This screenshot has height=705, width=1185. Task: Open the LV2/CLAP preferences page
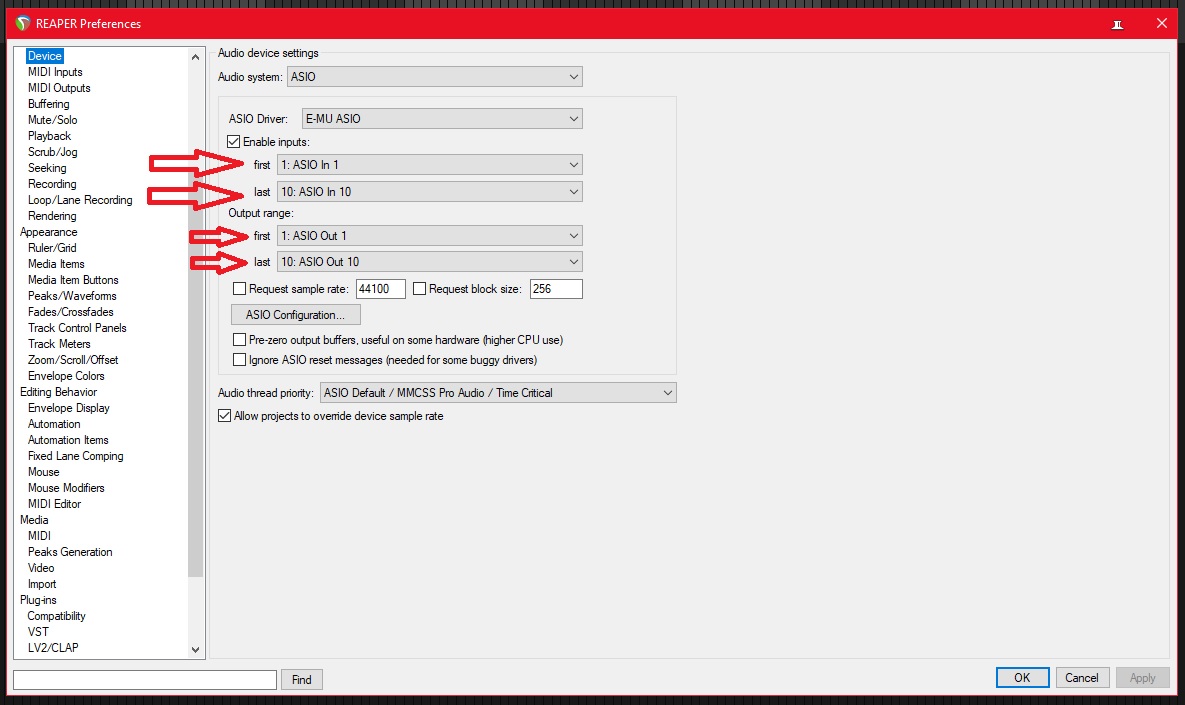click(x=53, y=648)
